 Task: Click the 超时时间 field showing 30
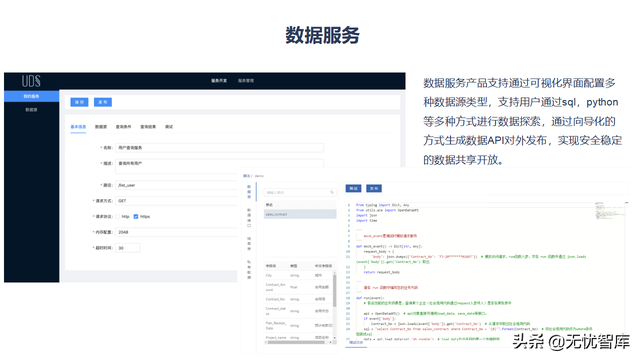point(128,248)
